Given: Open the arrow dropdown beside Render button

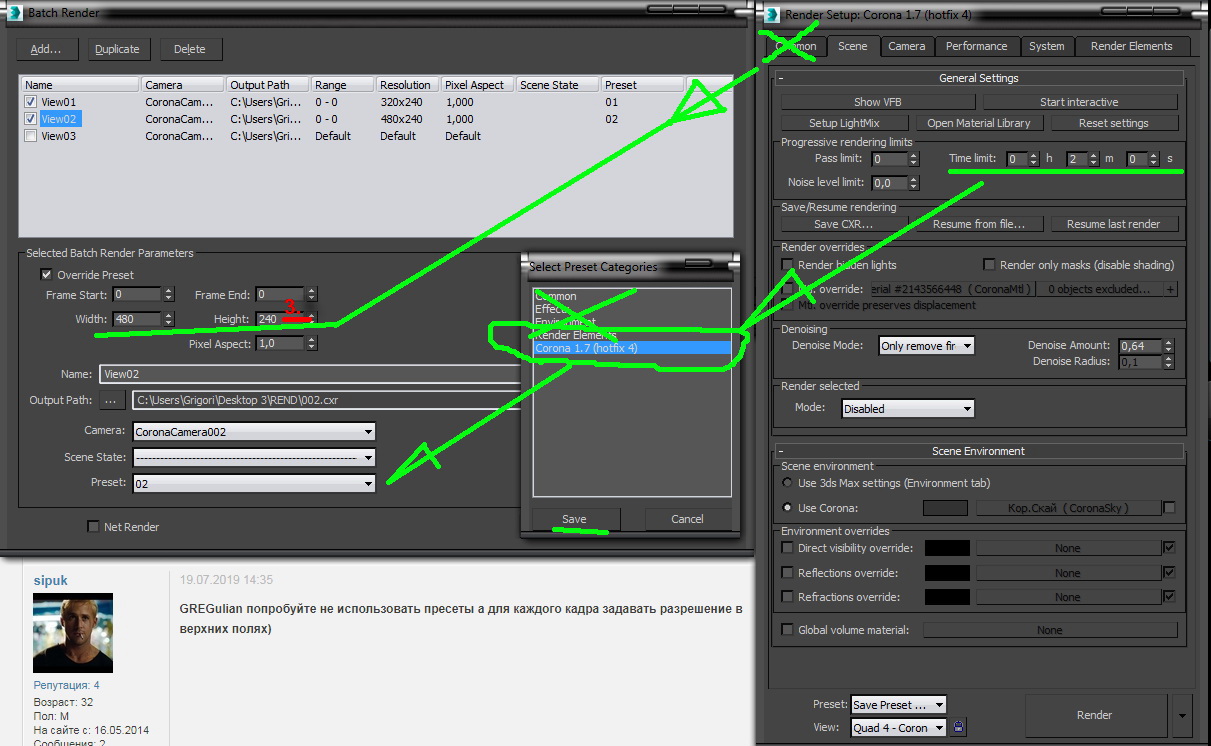Looking at the screenshot, I should tap(1183, 715).
